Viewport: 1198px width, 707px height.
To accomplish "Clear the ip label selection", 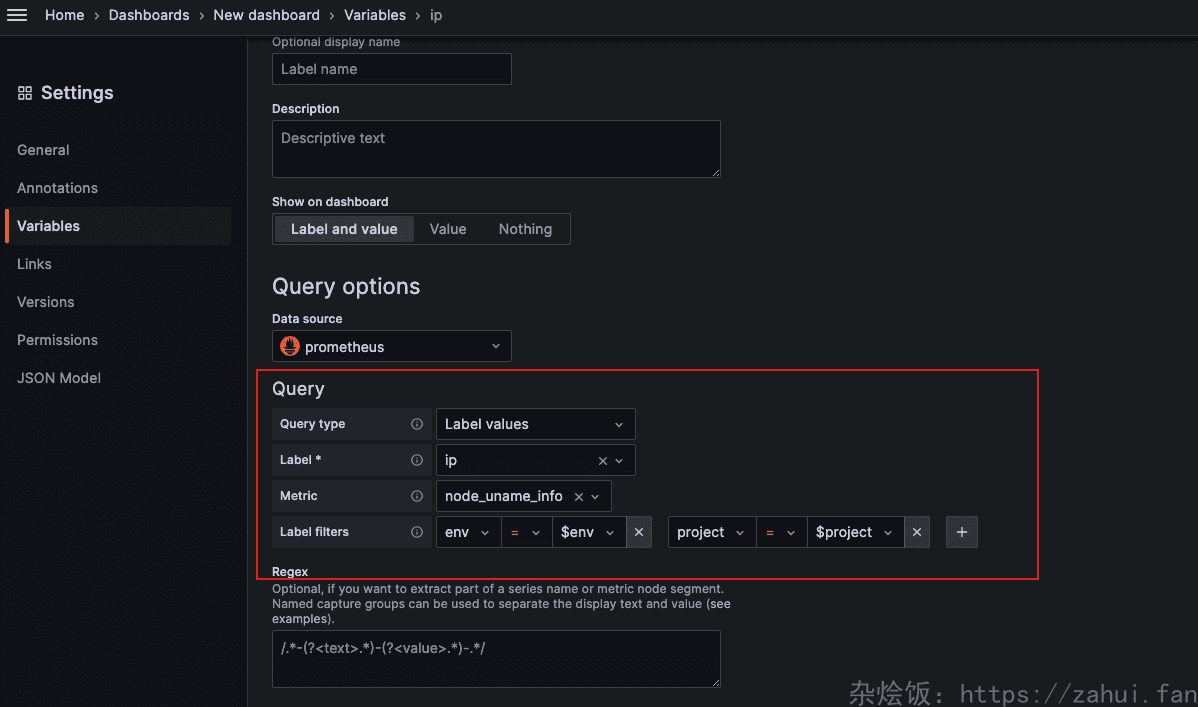I will click(602, 461).
